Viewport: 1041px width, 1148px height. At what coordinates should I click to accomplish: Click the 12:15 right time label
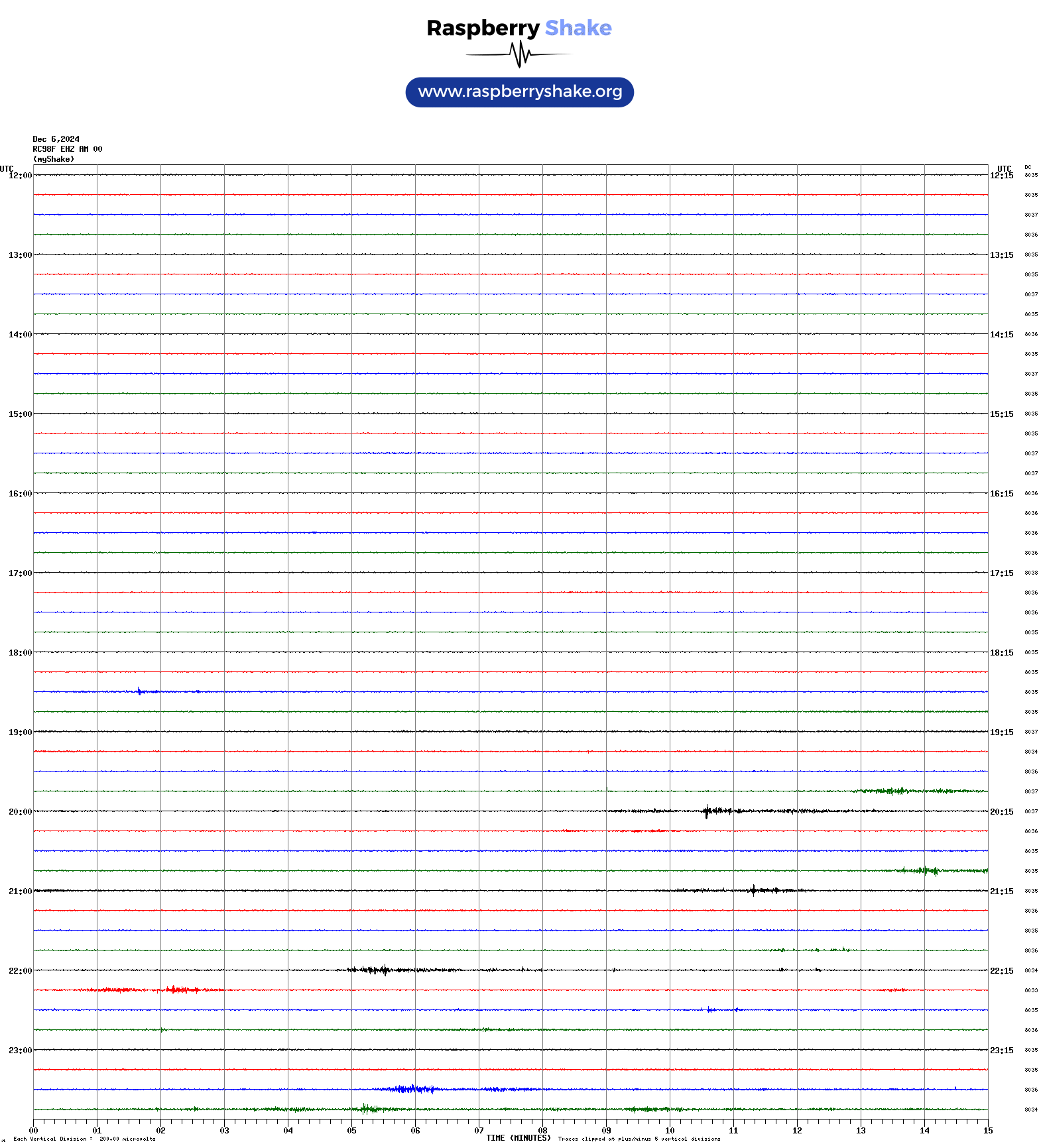point(1002,176)
